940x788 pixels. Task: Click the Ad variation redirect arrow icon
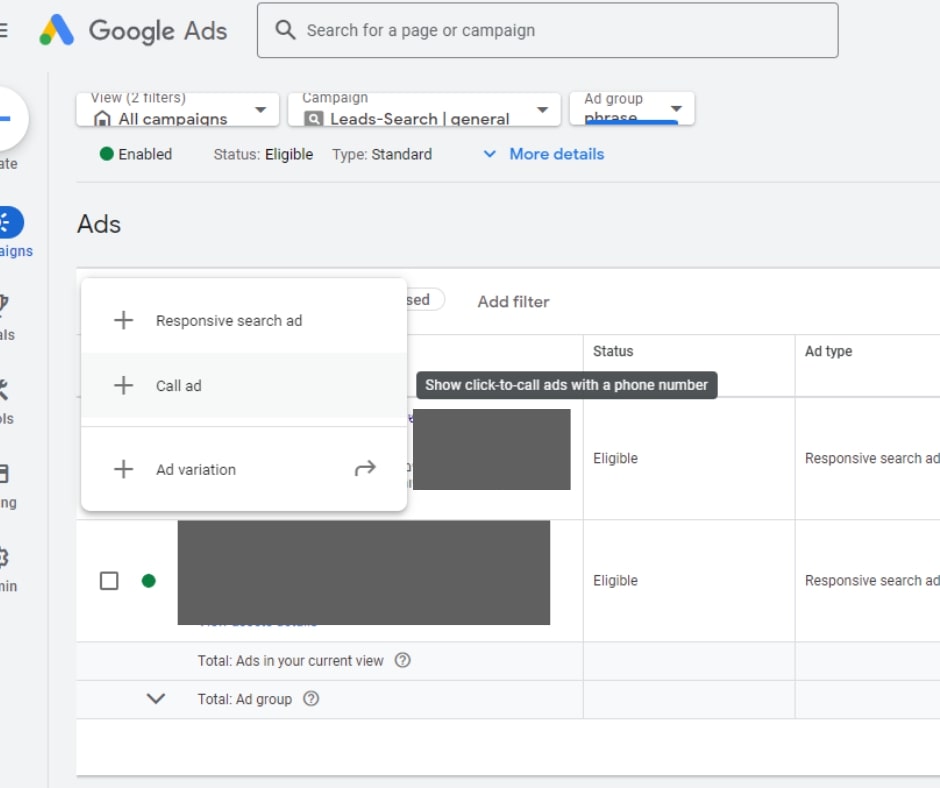[365, 468]
